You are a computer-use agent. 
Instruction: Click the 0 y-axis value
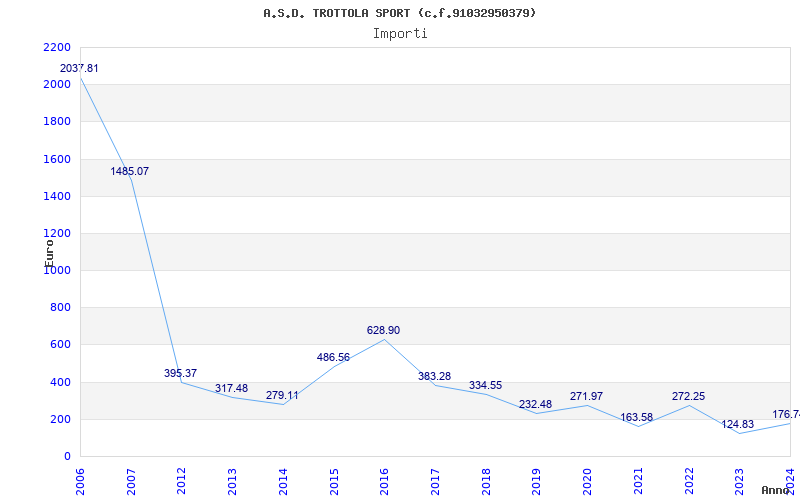coord(67,456)
